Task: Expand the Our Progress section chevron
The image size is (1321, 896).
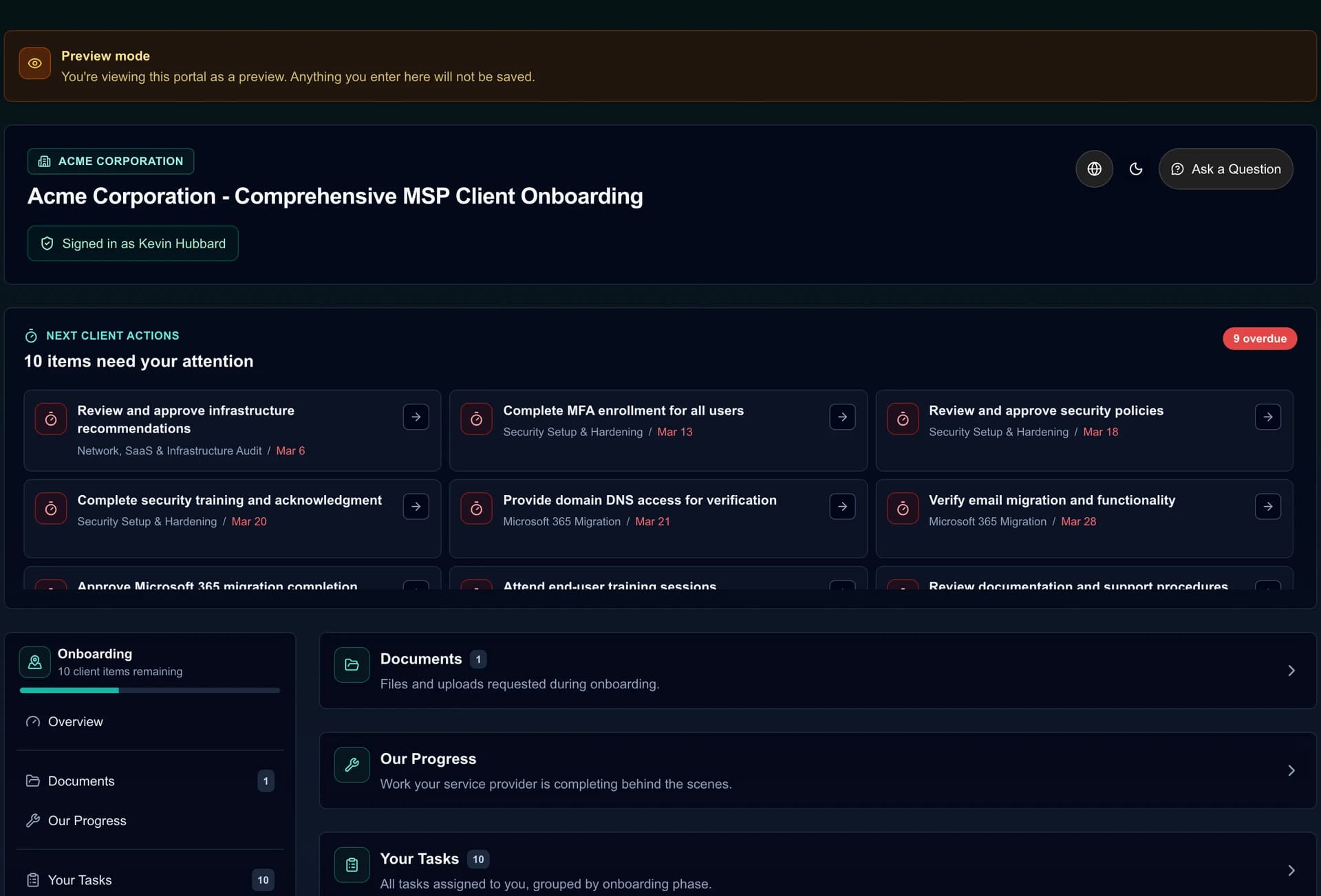Action: click(x=1291, y=770)
